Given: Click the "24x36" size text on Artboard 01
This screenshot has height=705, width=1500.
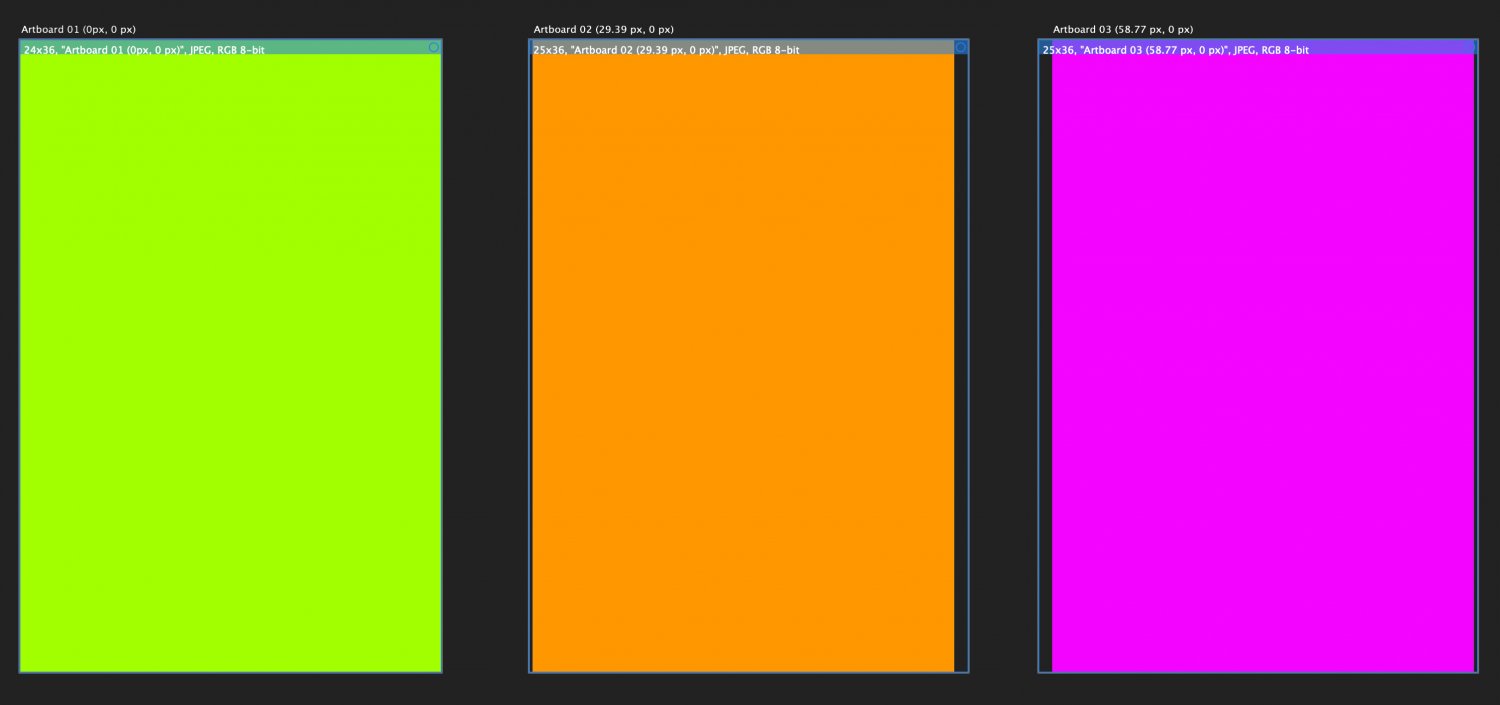Looking at the screenshot, I should pyautogui.click(x=38, y=49).
